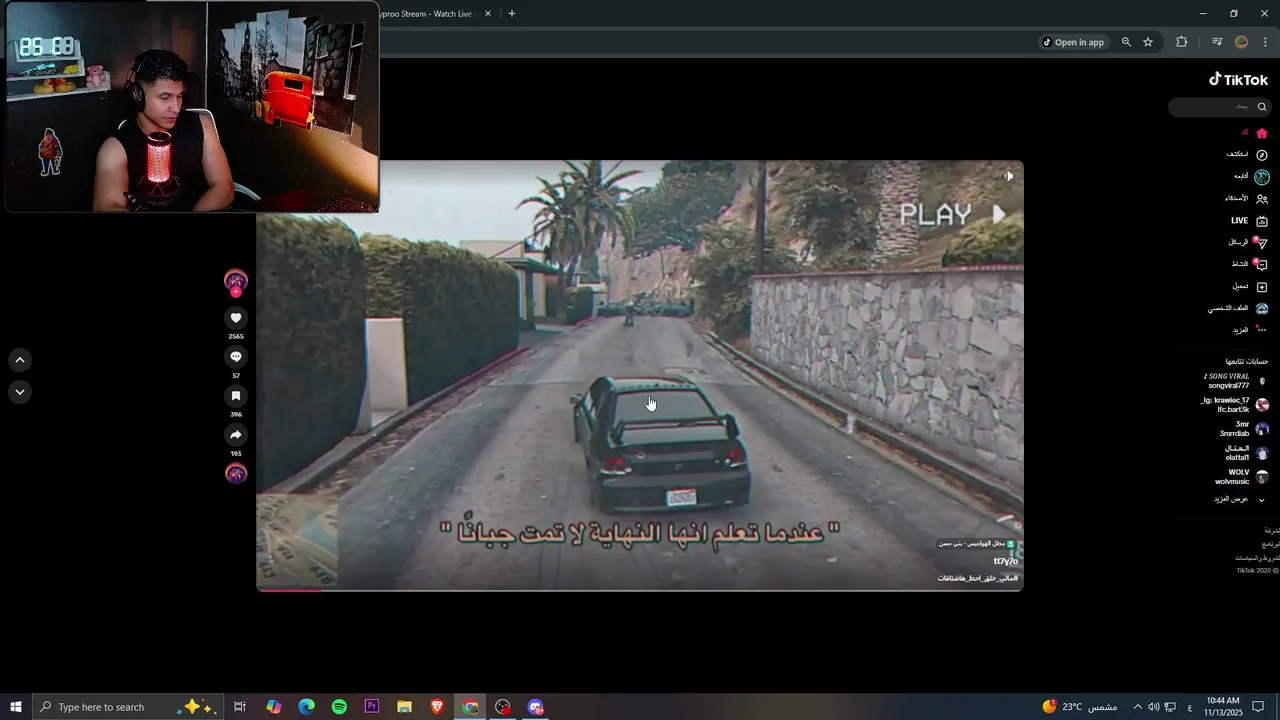
Task: Open the TikTok logo home link
Action: (1238, 80)
